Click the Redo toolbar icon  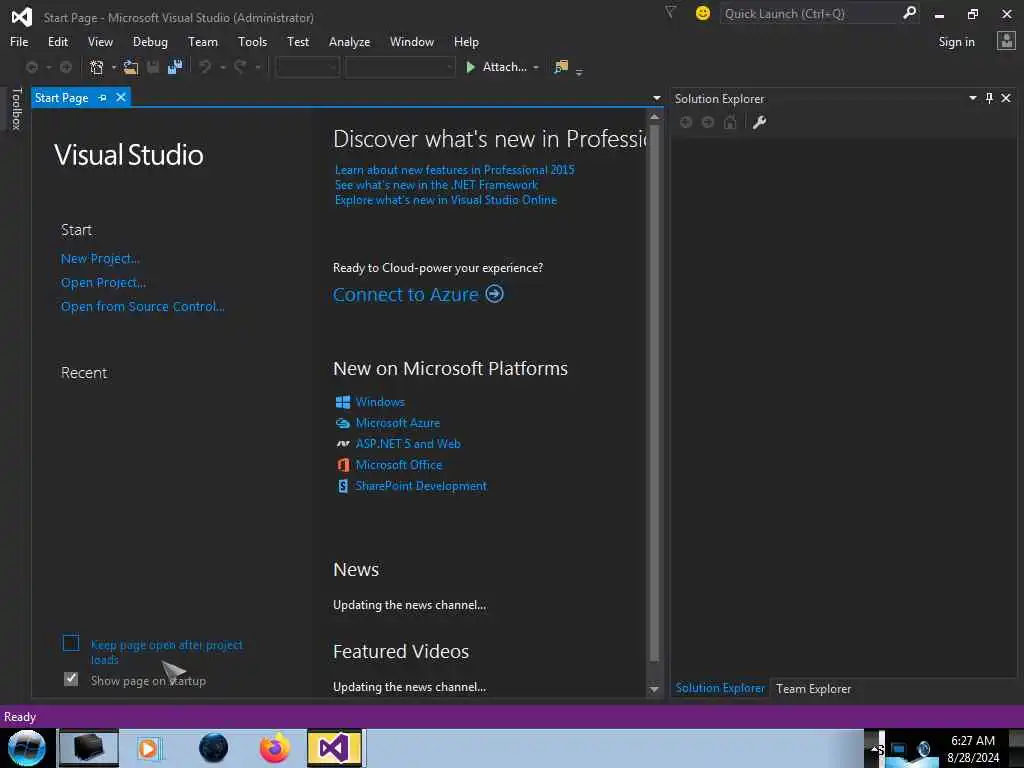[x=240, y=67]
